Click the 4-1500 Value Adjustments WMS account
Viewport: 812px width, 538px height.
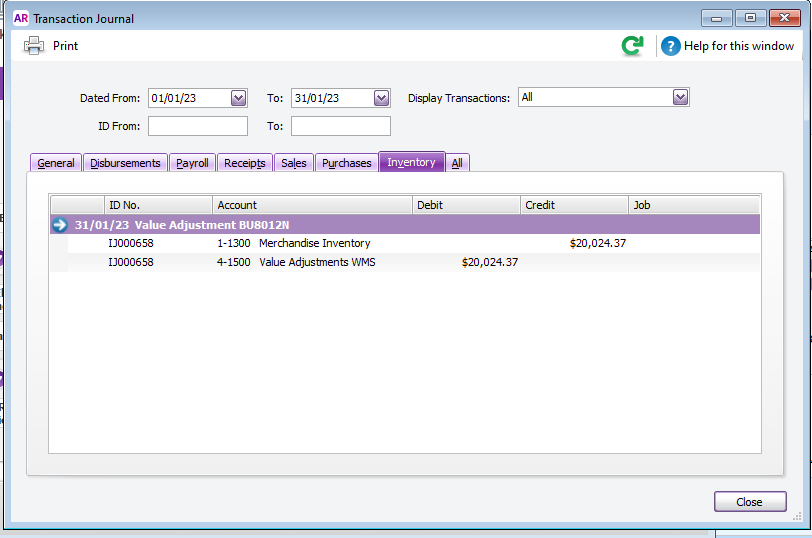click(x=296, y=262)
